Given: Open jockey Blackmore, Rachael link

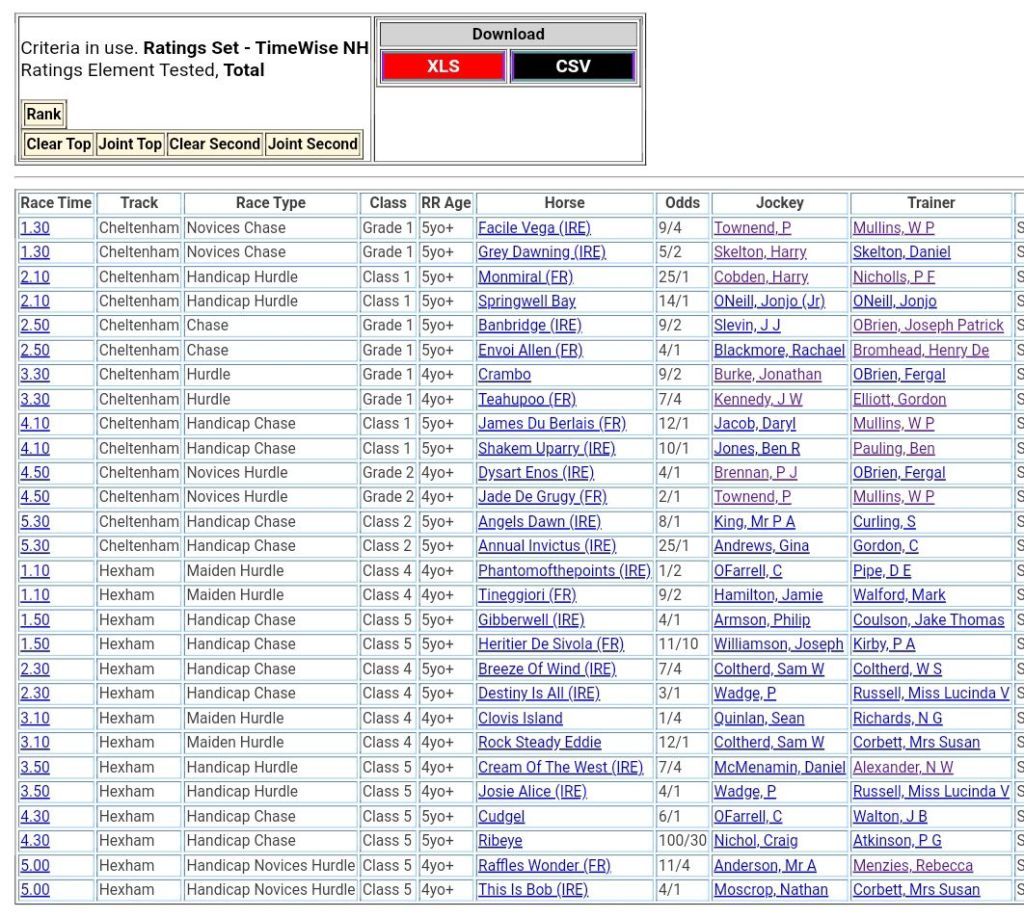Looking at the screenshot, I should (779, 350).
